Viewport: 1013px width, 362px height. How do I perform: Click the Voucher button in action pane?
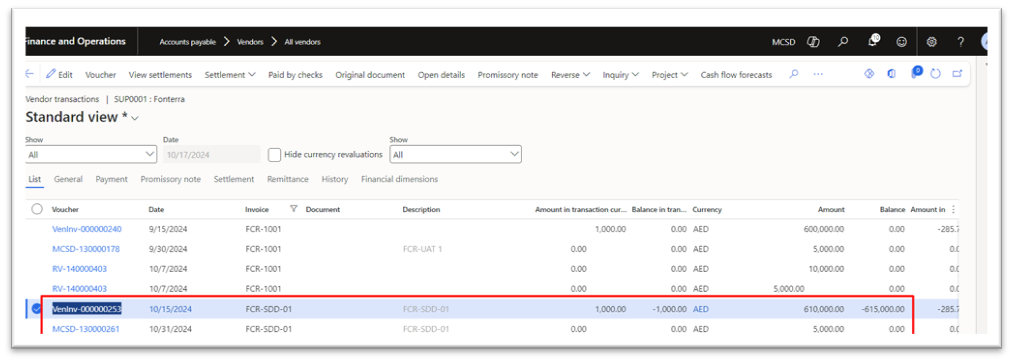[101, 75]
